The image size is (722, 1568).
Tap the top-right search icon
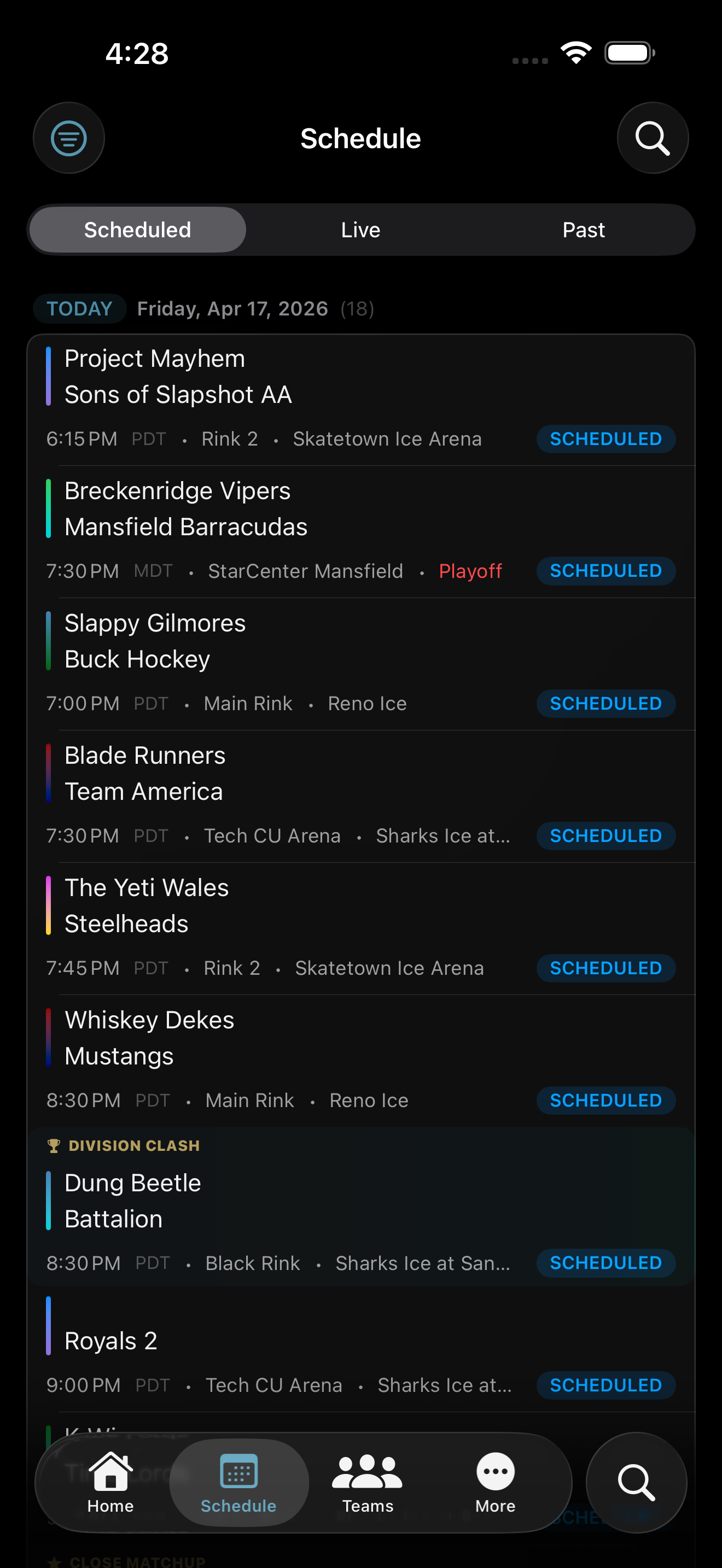(652, 138)
